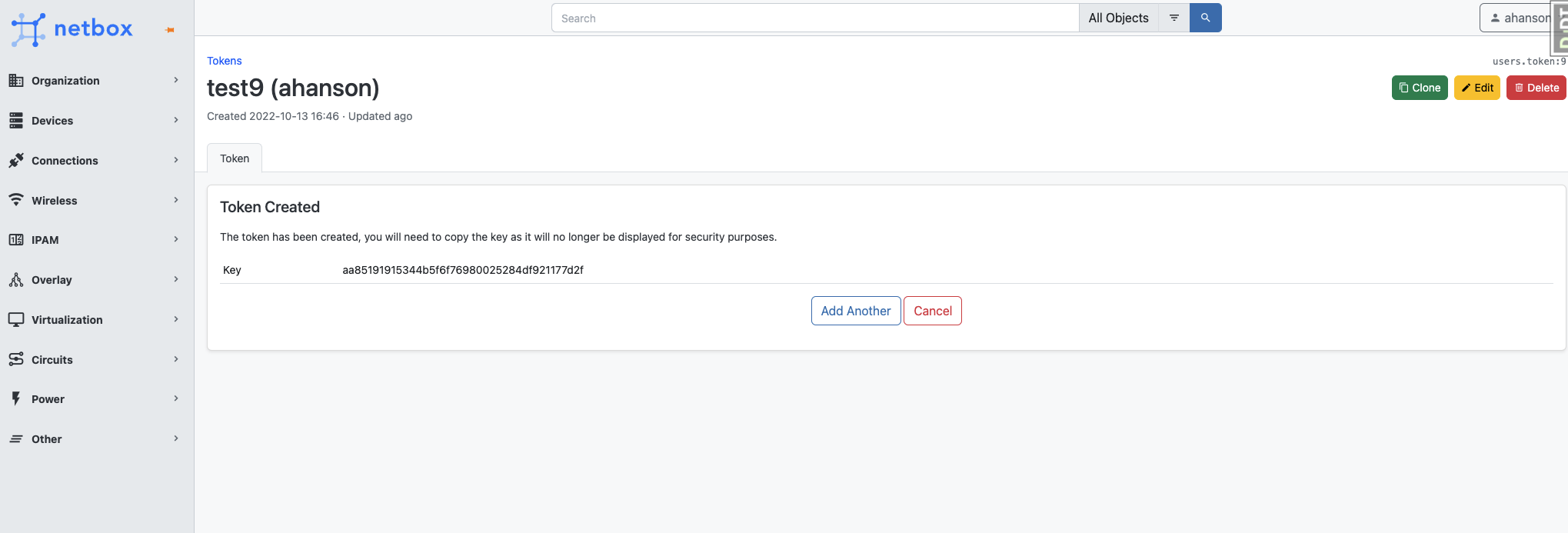The width and height of the screenshot is (1568, 533).
Task: Open the All Objects search scope dropdown
Action: (x=1118, y=18)
